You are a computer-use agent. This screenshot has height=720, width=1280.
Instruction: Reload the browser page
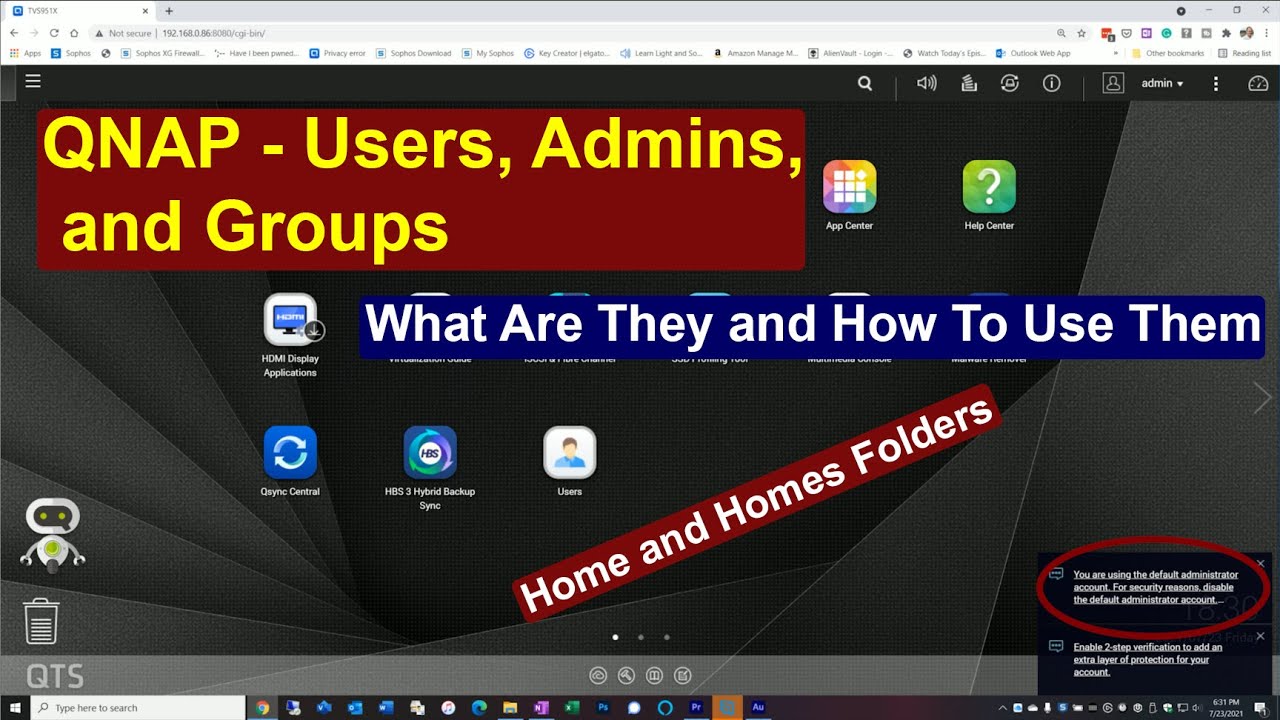click(54, 33)
